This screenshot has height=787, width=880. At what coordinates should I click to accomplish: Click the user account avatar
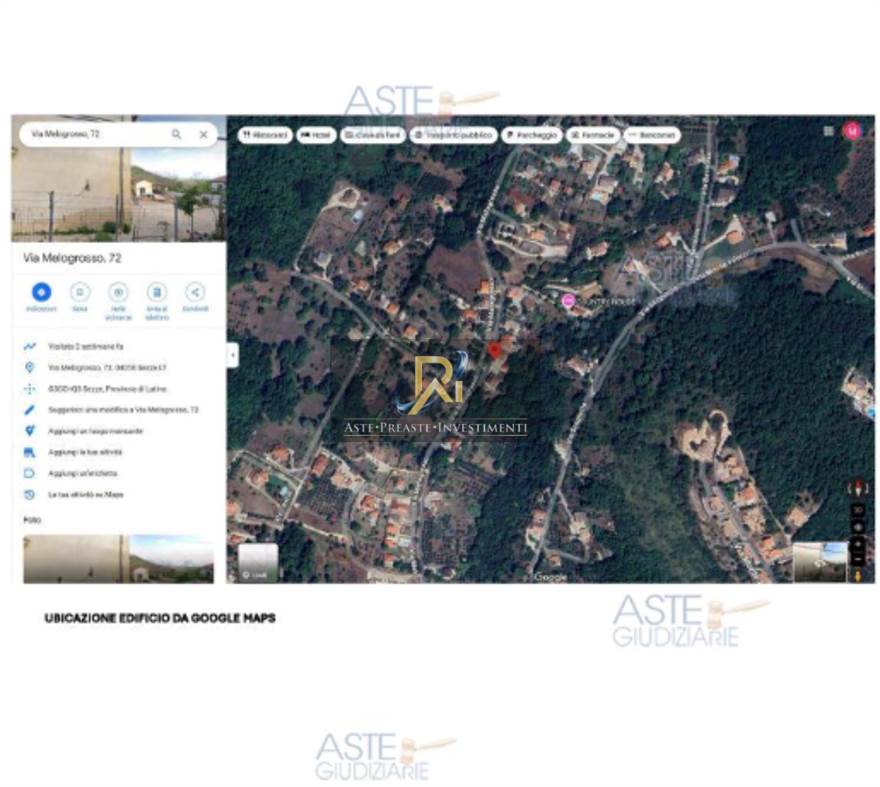coord(852,131)
